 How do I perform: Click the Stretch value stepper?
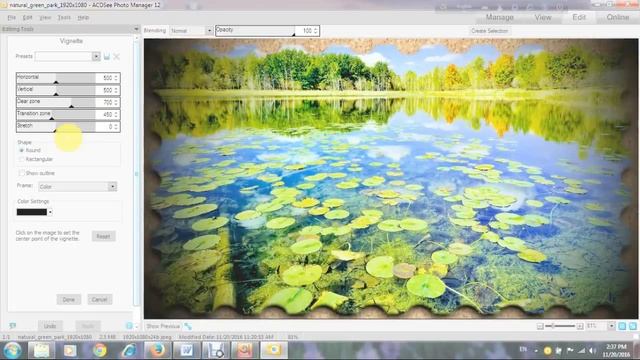pos(116,127)
